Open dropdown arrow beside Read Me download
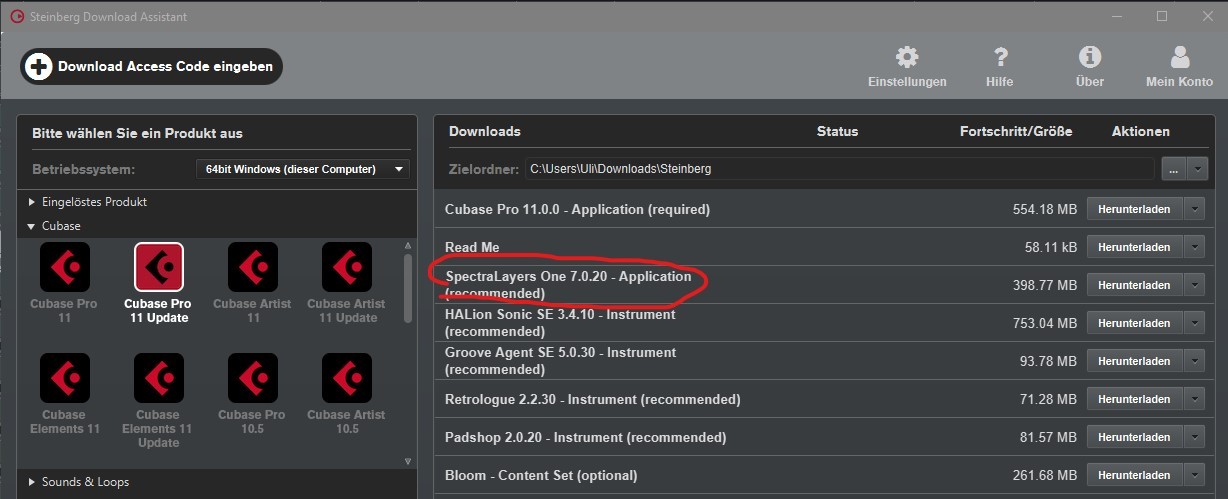Viewport: 1228px width, 499px height. [x=1194, y=247]
